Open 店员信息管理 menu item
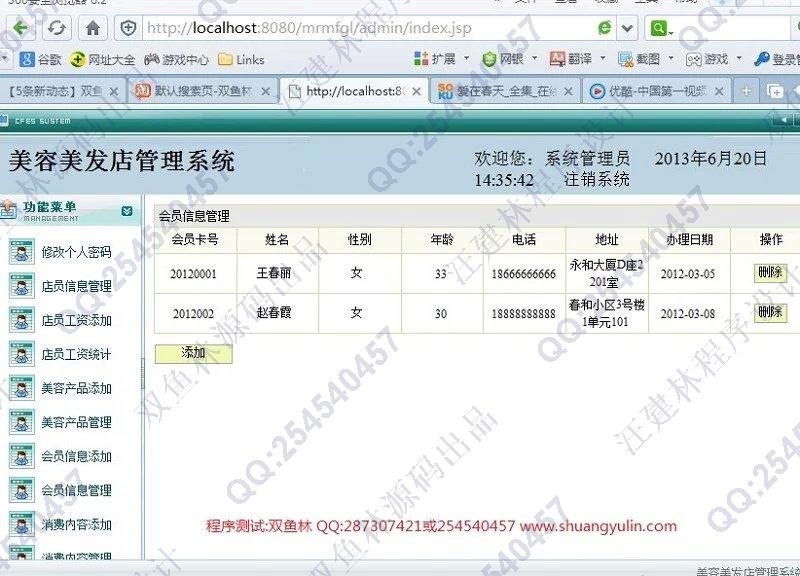 tap(76, 286)
